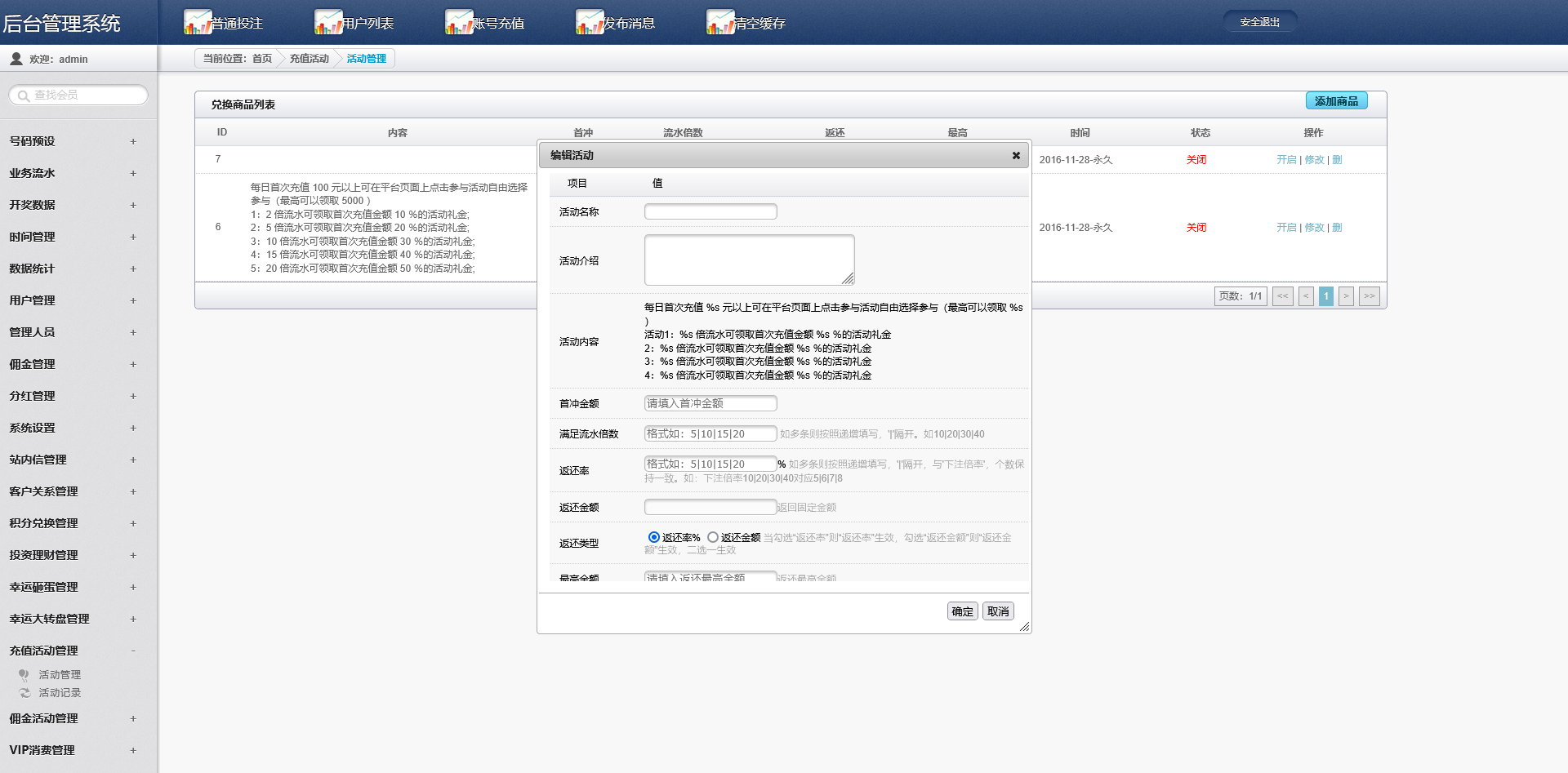Open 发布消息 via its toolbar icon
1568x773 pixels.
click(x=590, y=22)
